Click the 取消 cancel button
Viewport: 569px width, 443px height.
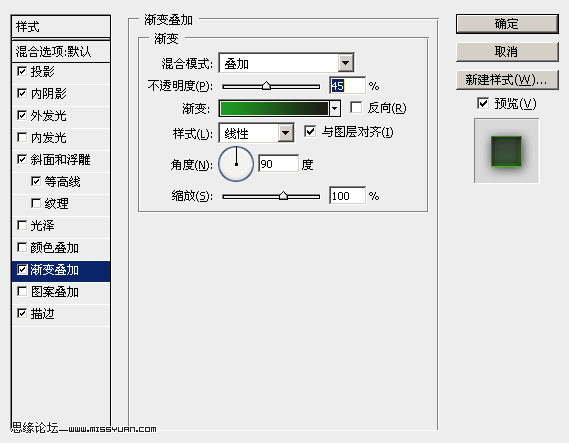[507, 52]
